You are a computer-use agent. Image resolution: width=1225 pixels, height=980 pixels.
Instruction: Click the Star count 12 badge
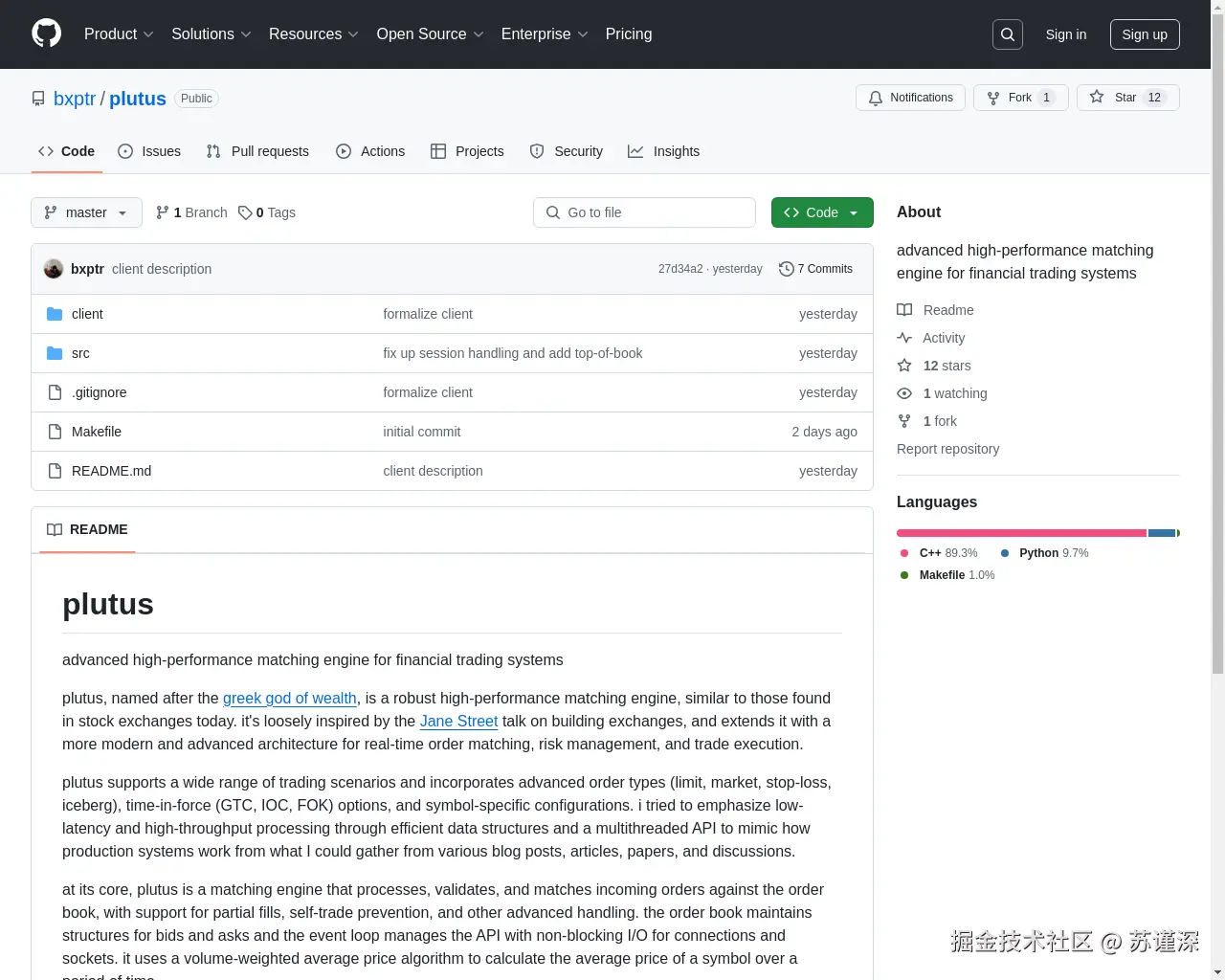pyautogui.click(x=1154, y=98)
